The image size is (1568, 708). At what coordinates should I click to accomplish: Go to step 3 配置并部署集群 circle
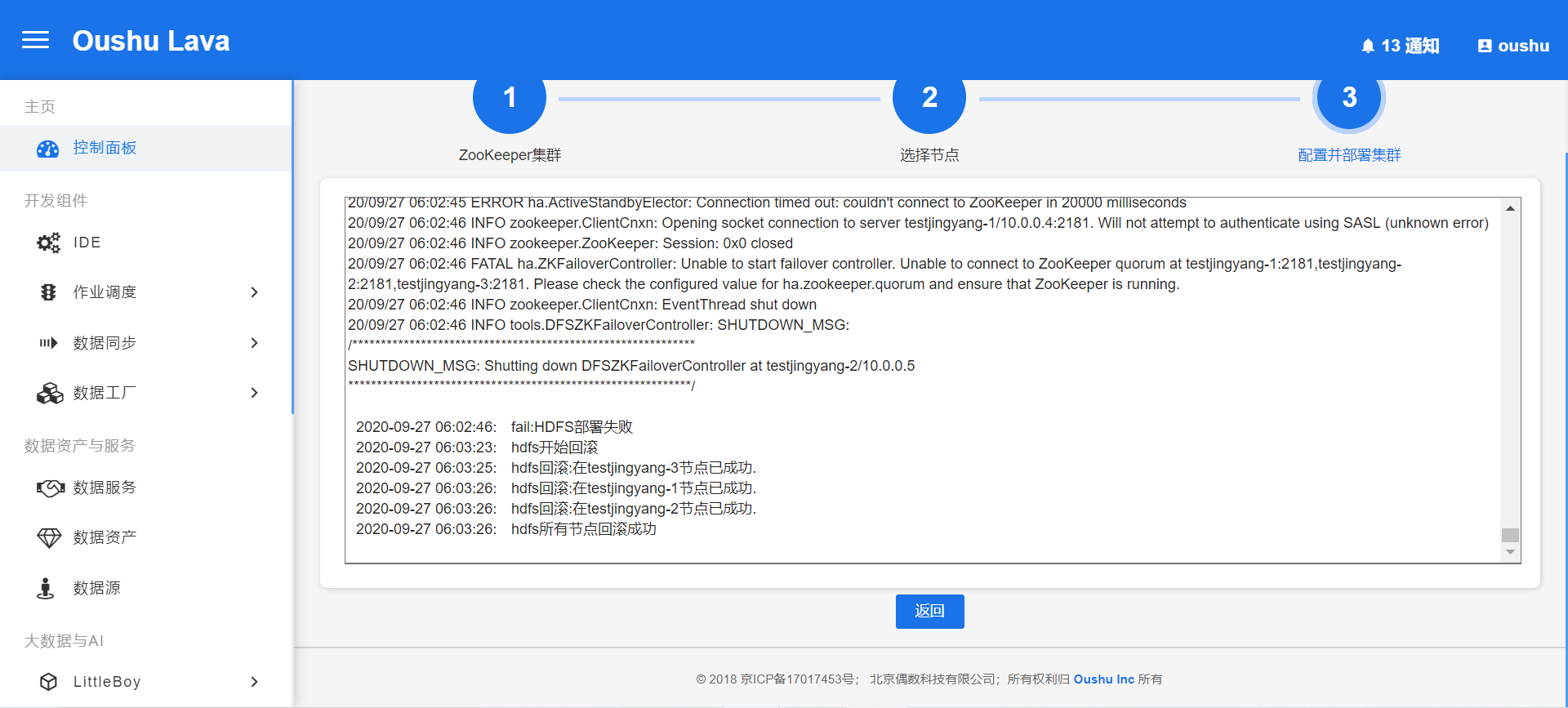[x=1349, y=98]
